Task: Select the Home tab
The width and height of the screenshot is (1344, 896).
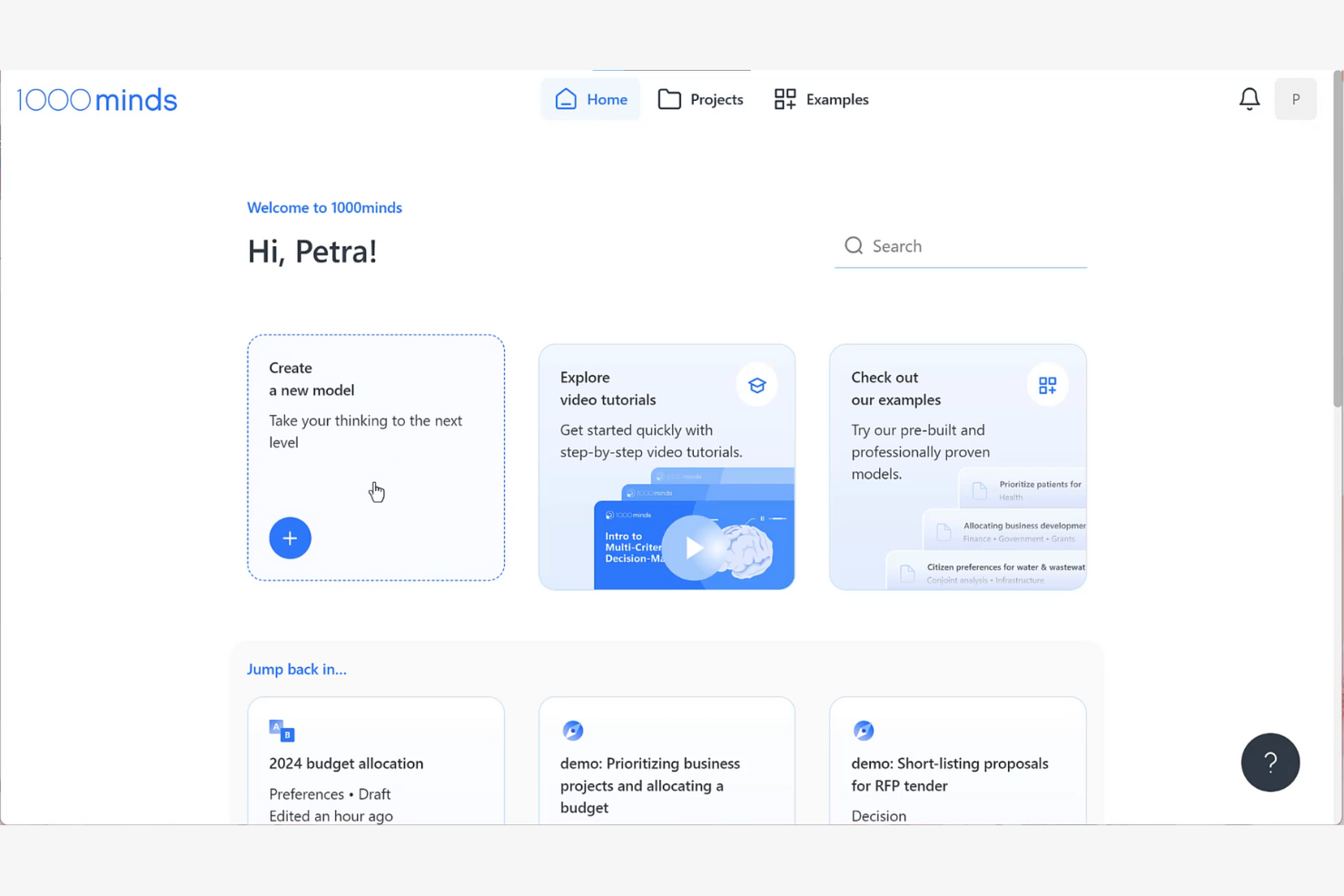Action: [x=590, y=99]
